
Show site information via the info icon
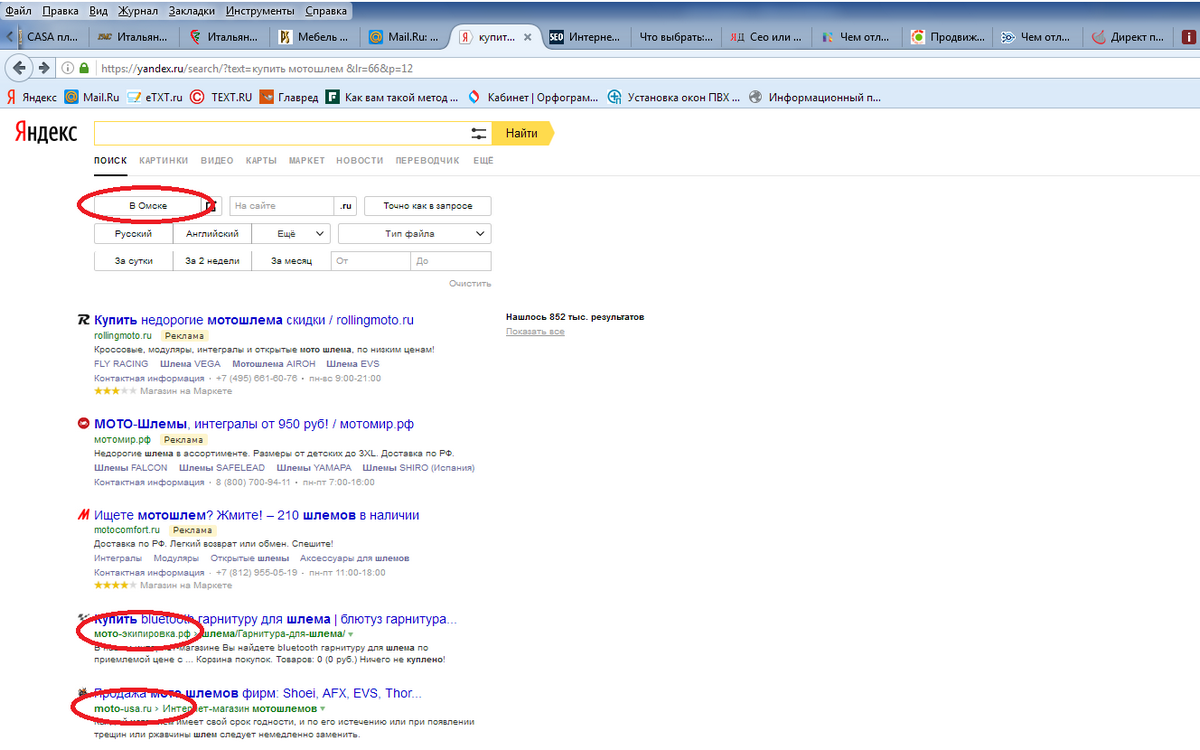pos(68,69)
